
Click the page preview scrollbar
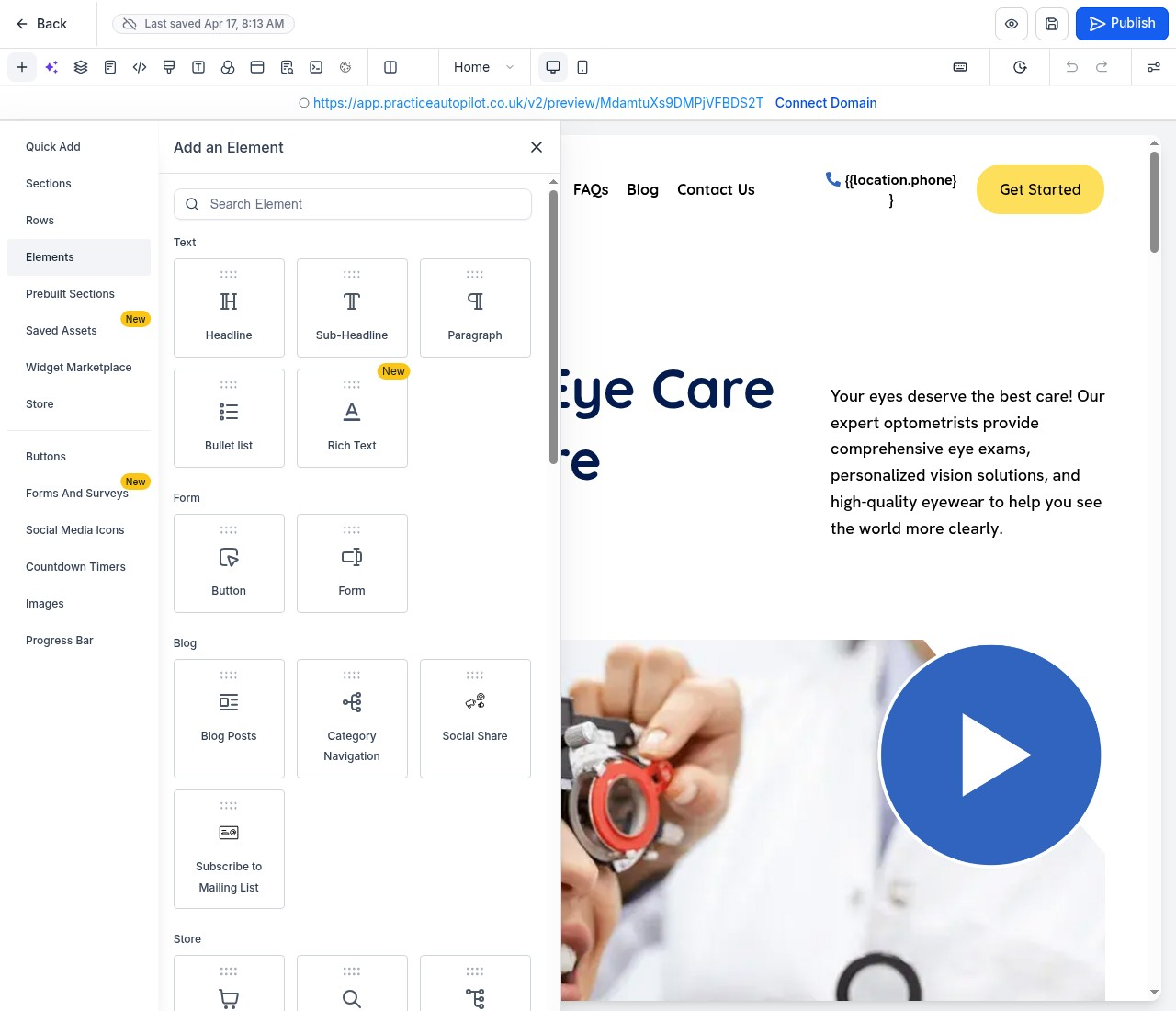1154,202
